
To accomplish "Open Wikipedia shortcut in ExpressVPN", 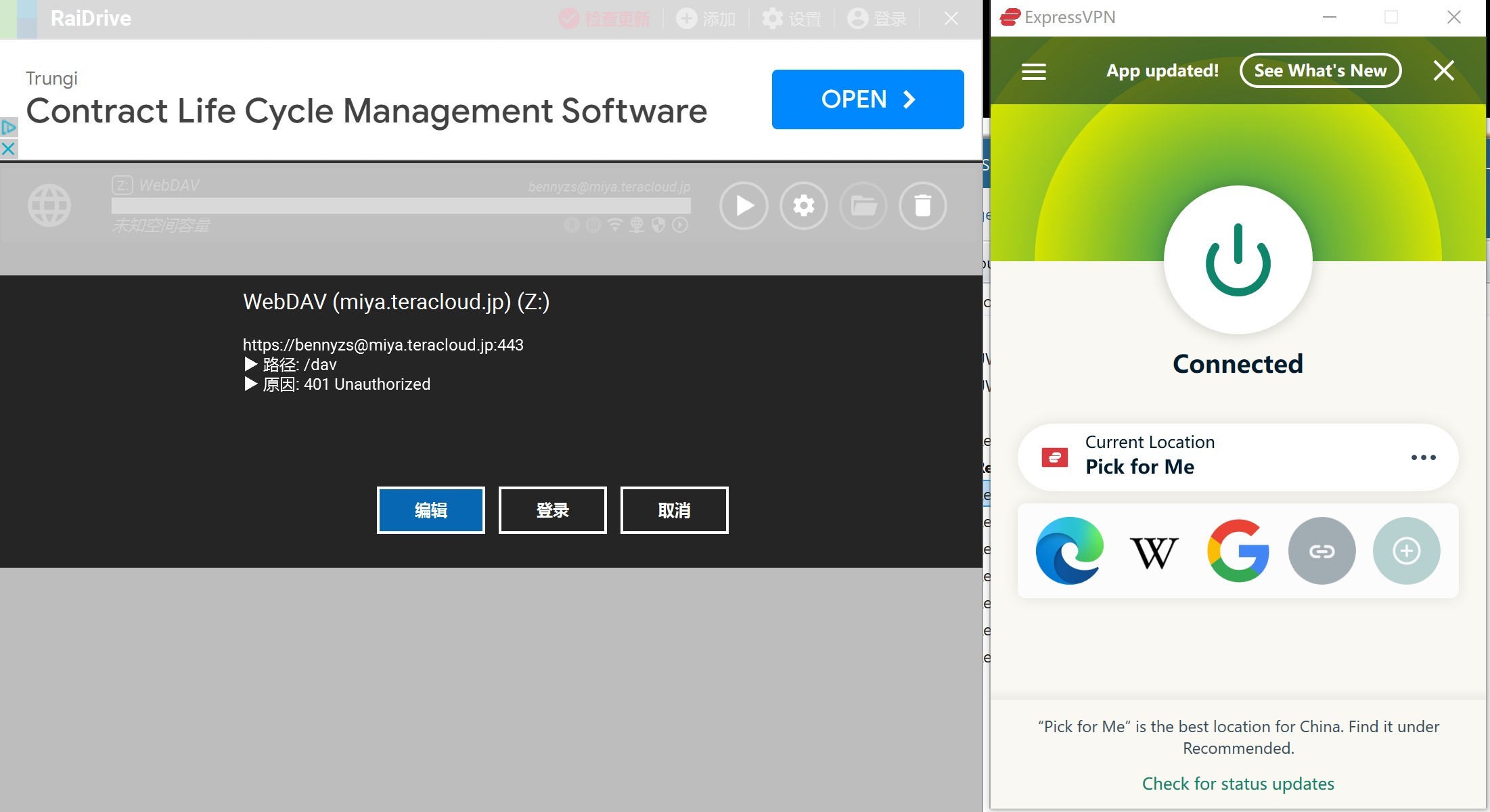I will (x=1154, y=552).
